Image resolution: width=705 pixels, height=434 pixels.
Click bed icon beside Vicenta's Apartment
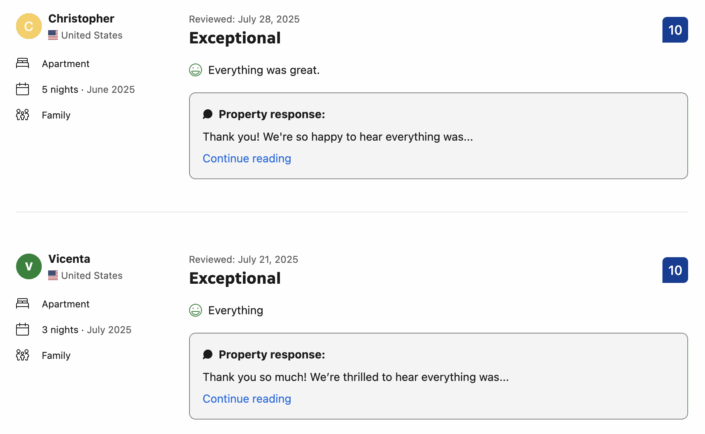(x=22, y=304)
